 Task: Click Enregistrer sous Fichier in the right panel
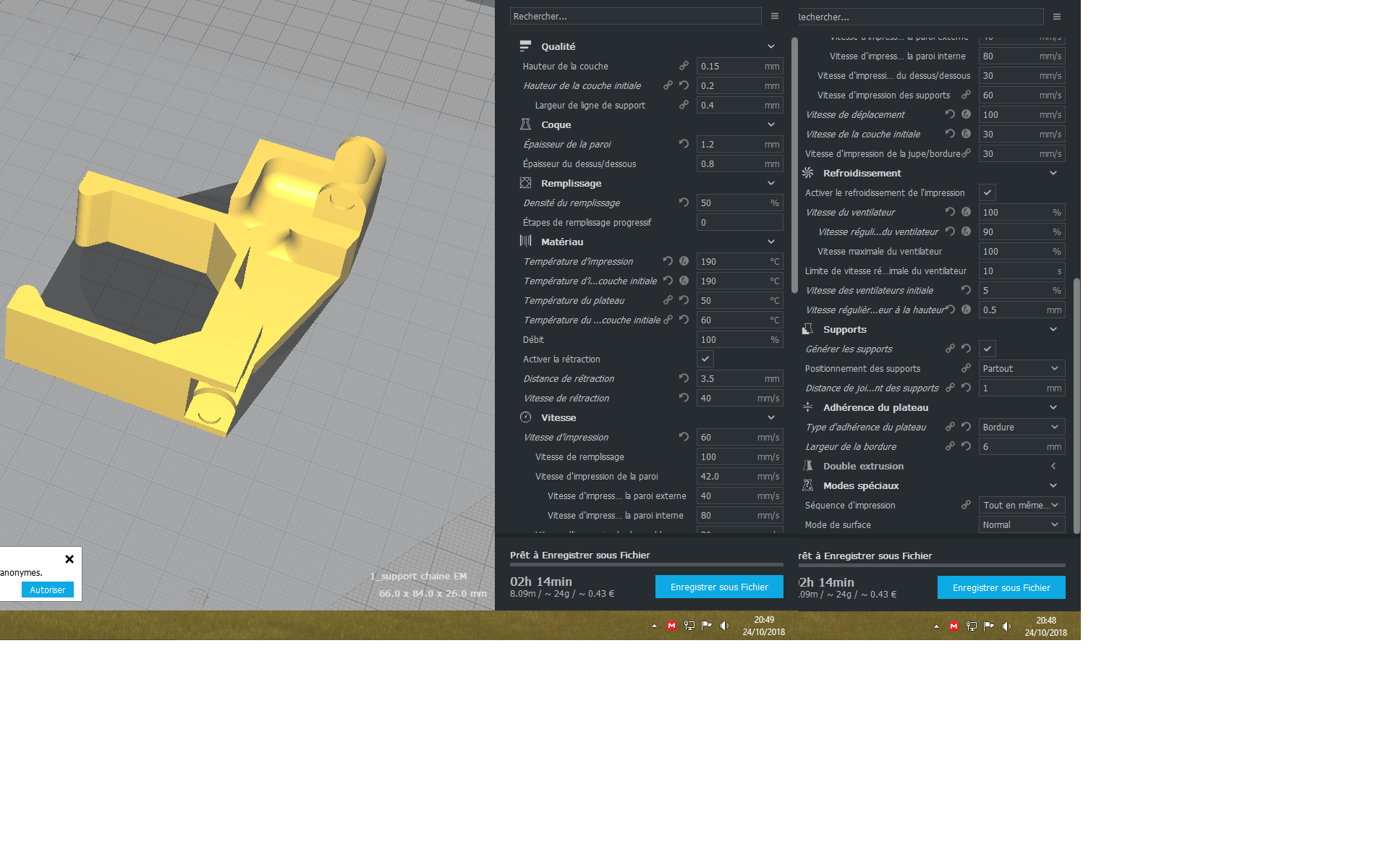pyautogui.click(x=1001, y=587)
